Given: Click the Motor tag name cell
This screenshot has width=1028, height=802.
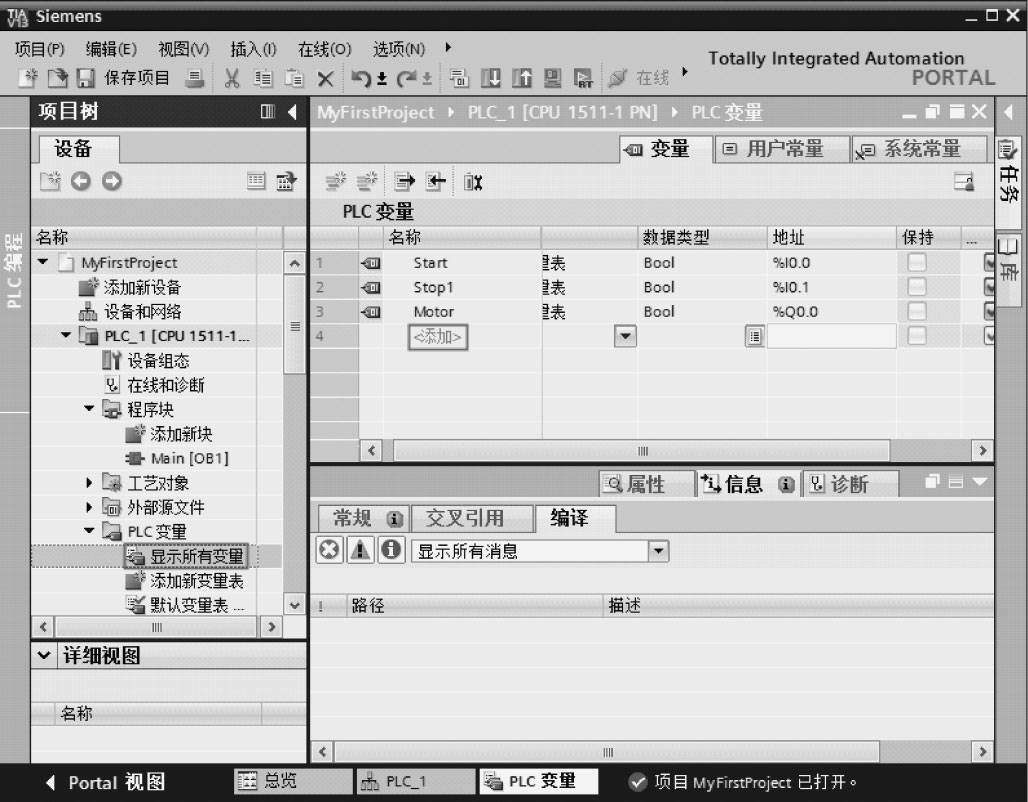Looking at the screenshot, I should pos(434,311).
